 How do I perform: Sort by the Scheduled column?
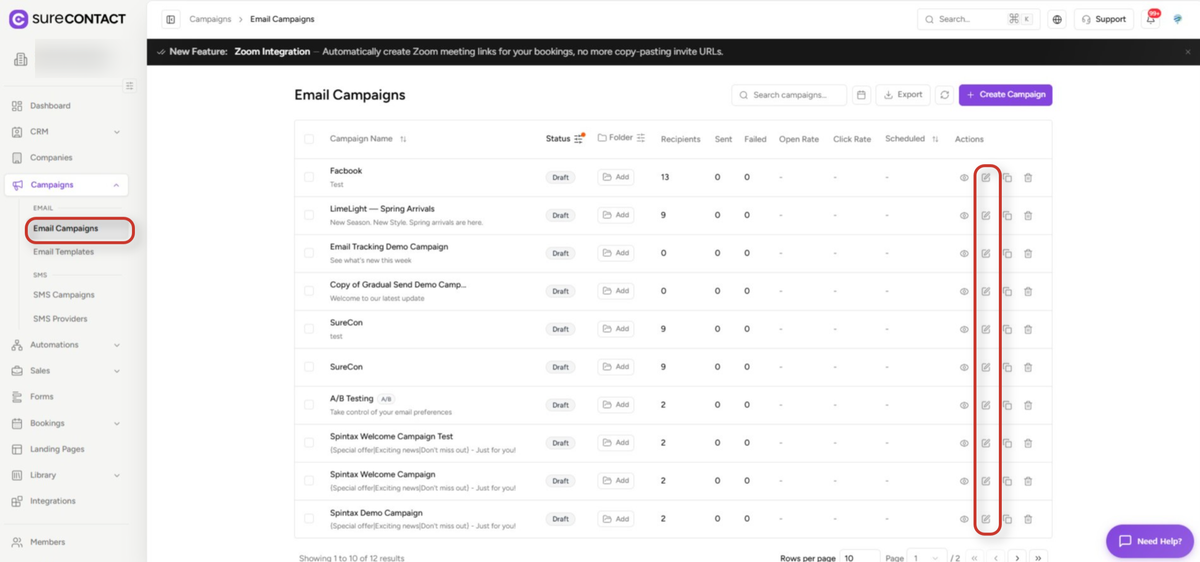[936, 139]
